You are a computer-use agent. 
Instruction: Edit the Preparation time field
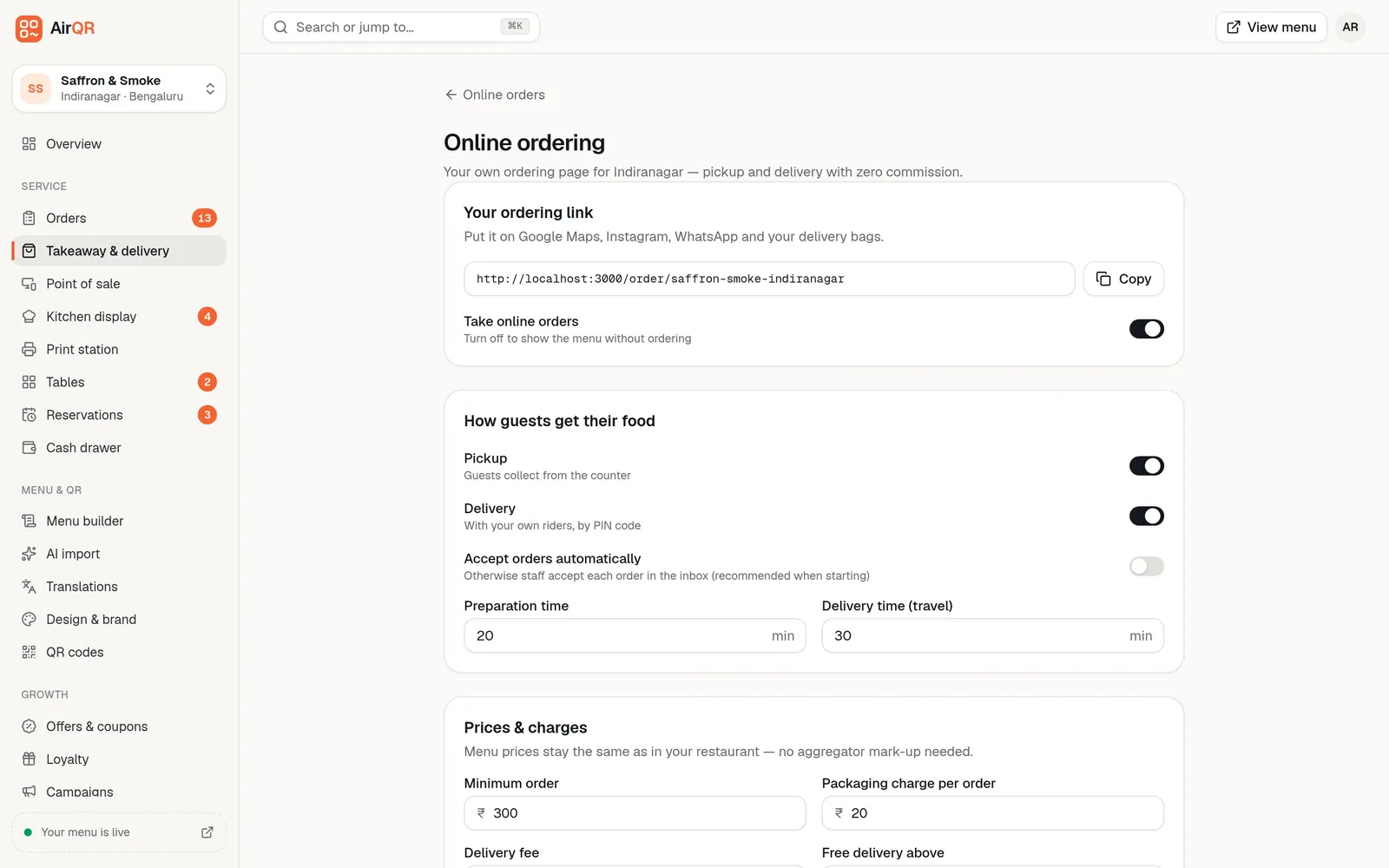635,635
